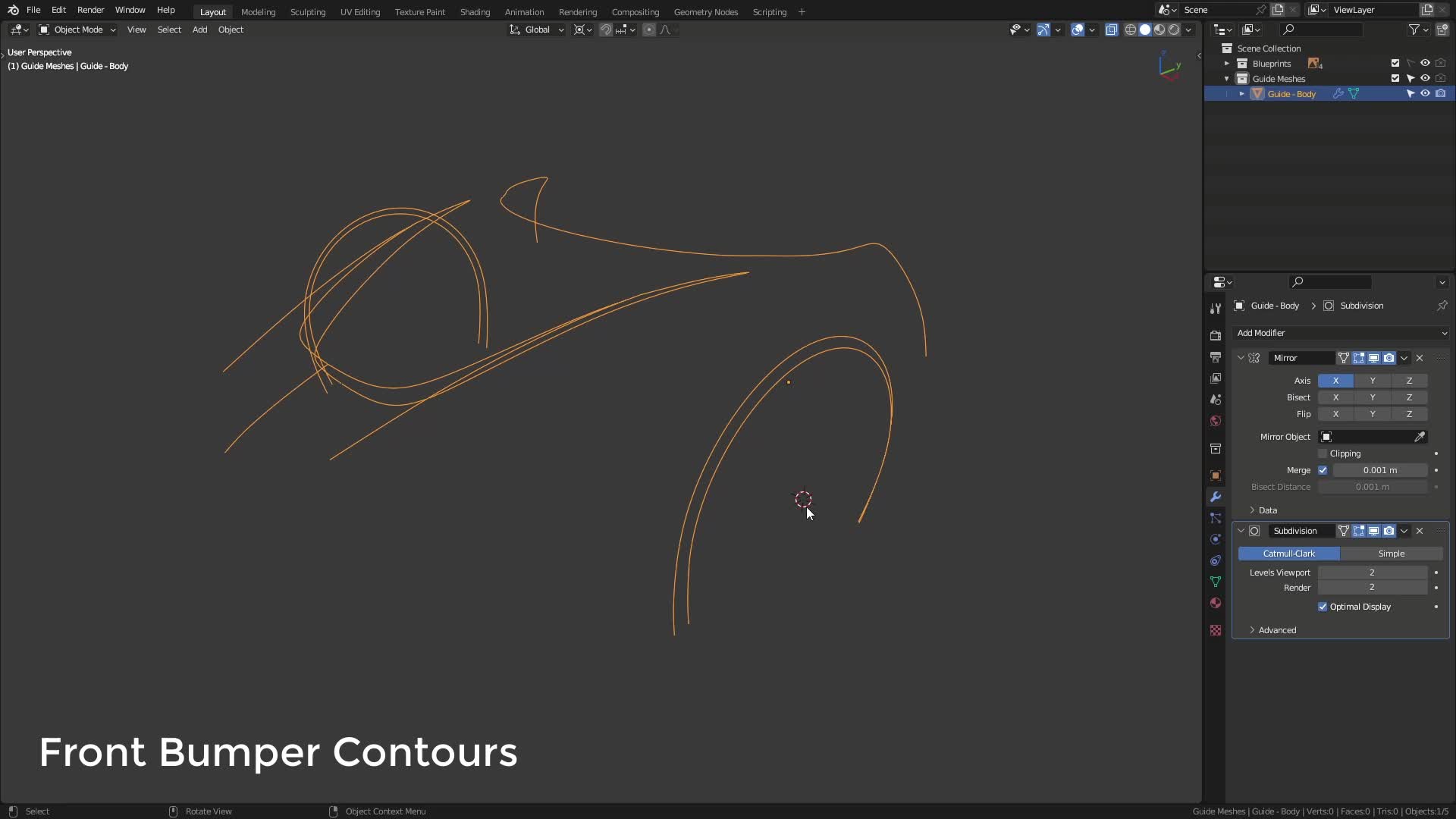Uncheck the Optimal Display checkbox

tap(1323, 607)
